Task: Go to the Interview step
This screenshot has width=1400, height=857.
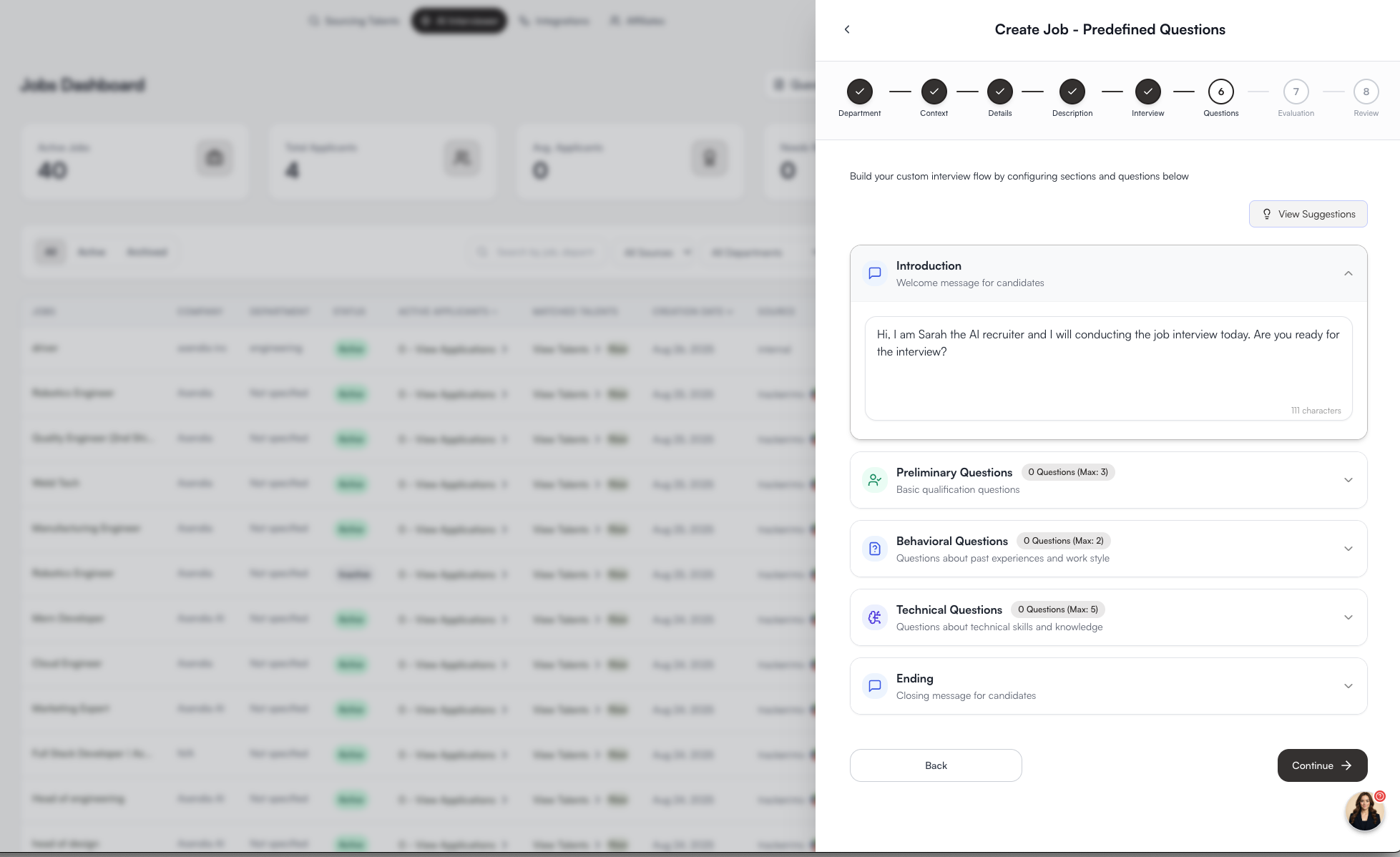Action: [1147, 92]
